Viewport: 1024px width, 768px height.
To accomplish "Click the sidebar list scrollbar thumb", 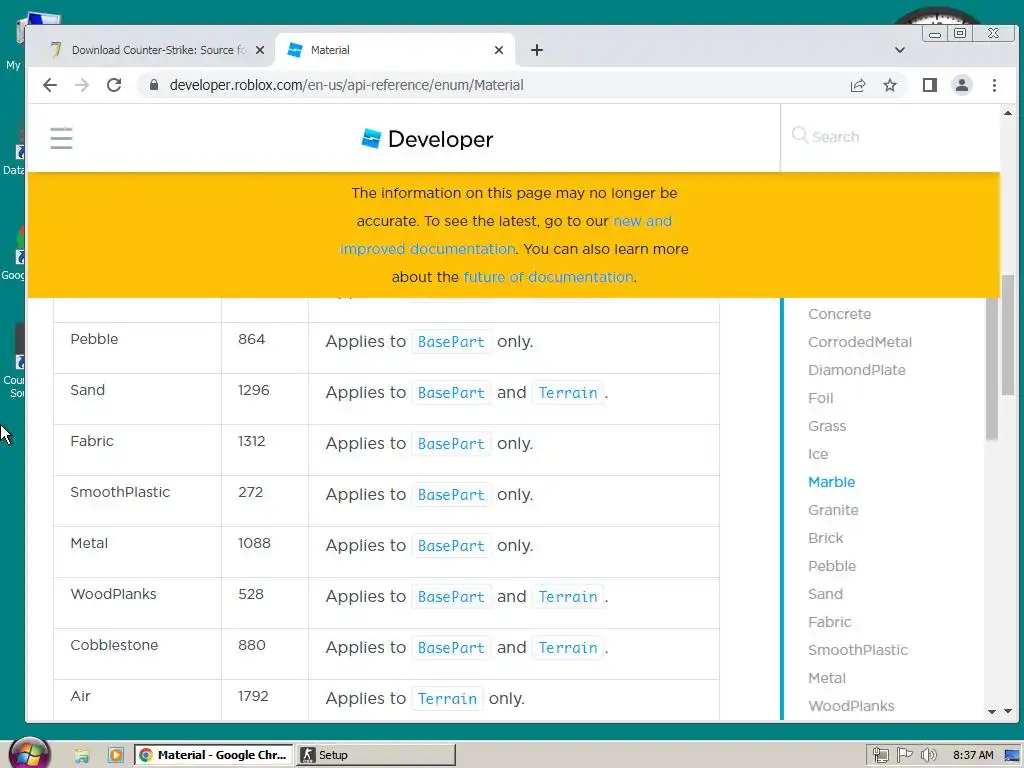I will pos(991,369).
